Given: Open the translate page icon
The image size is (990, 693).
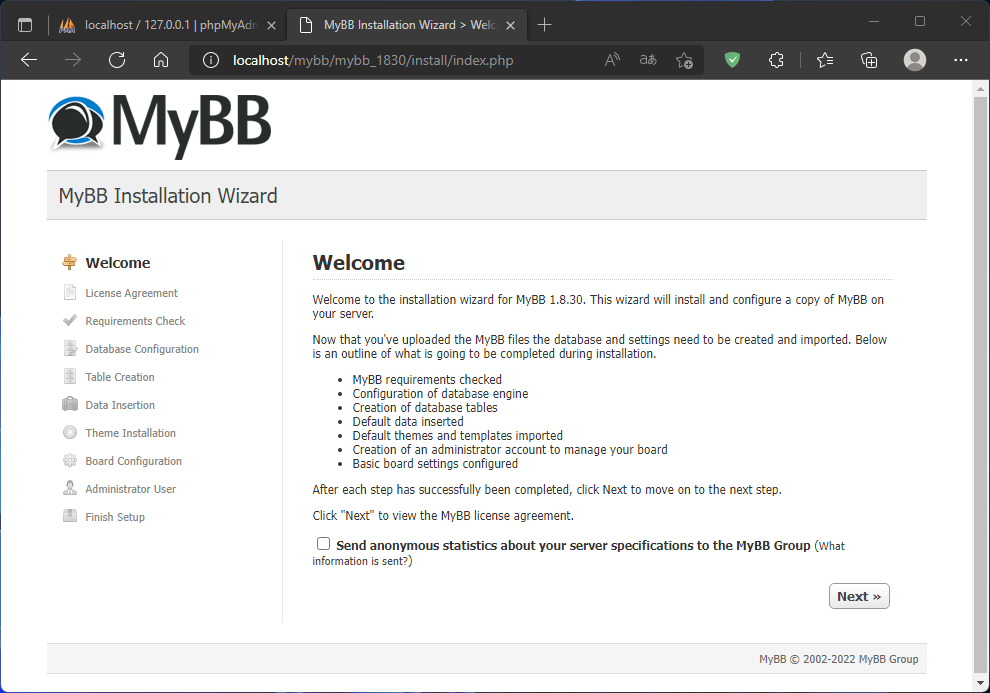Looking at the screenshot, I should click(648, 60).
